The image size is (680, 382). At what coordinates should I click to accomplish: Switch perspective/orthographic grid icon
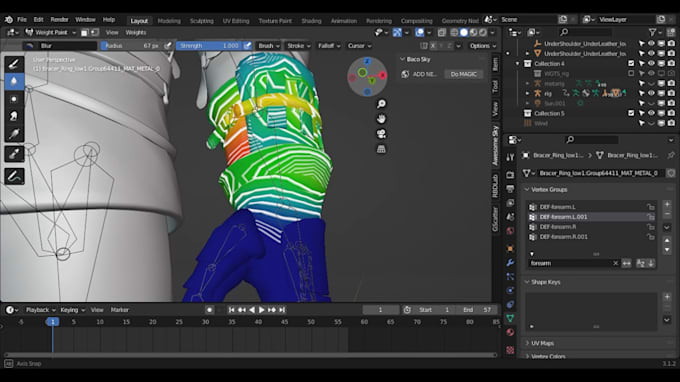(381, 149)
